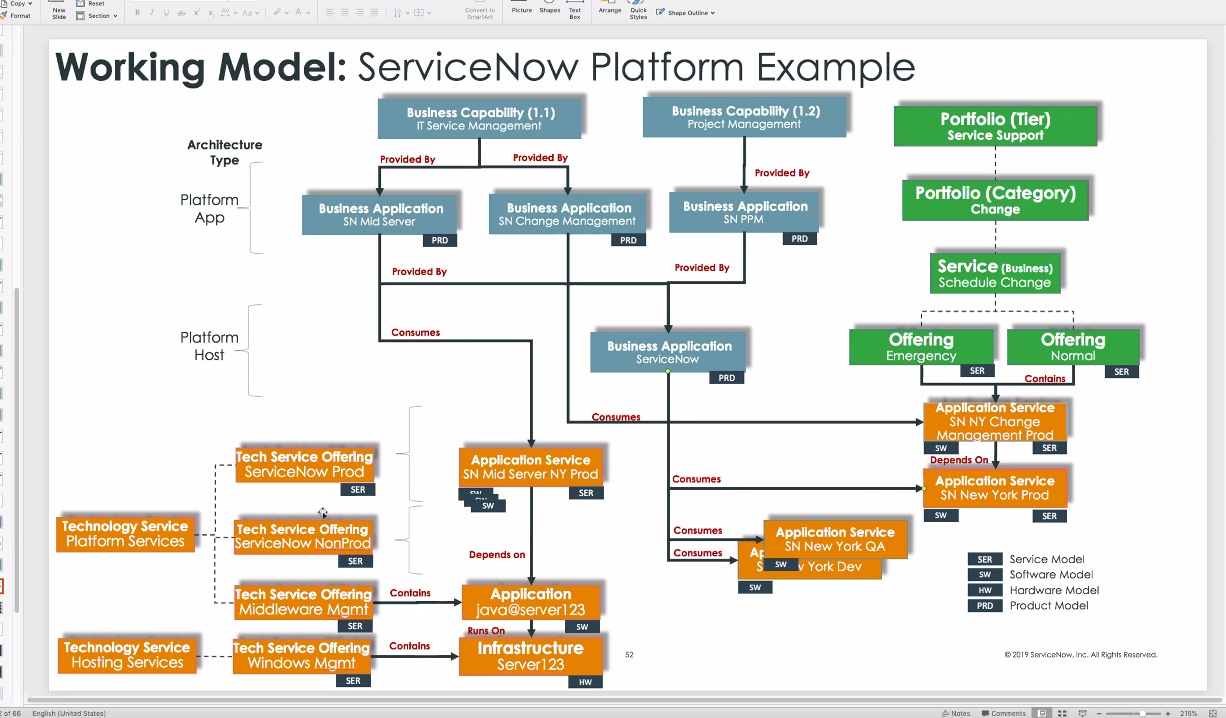Select SN PPM application box
Screen dimensions: 1226x718
tap(745, 212)
